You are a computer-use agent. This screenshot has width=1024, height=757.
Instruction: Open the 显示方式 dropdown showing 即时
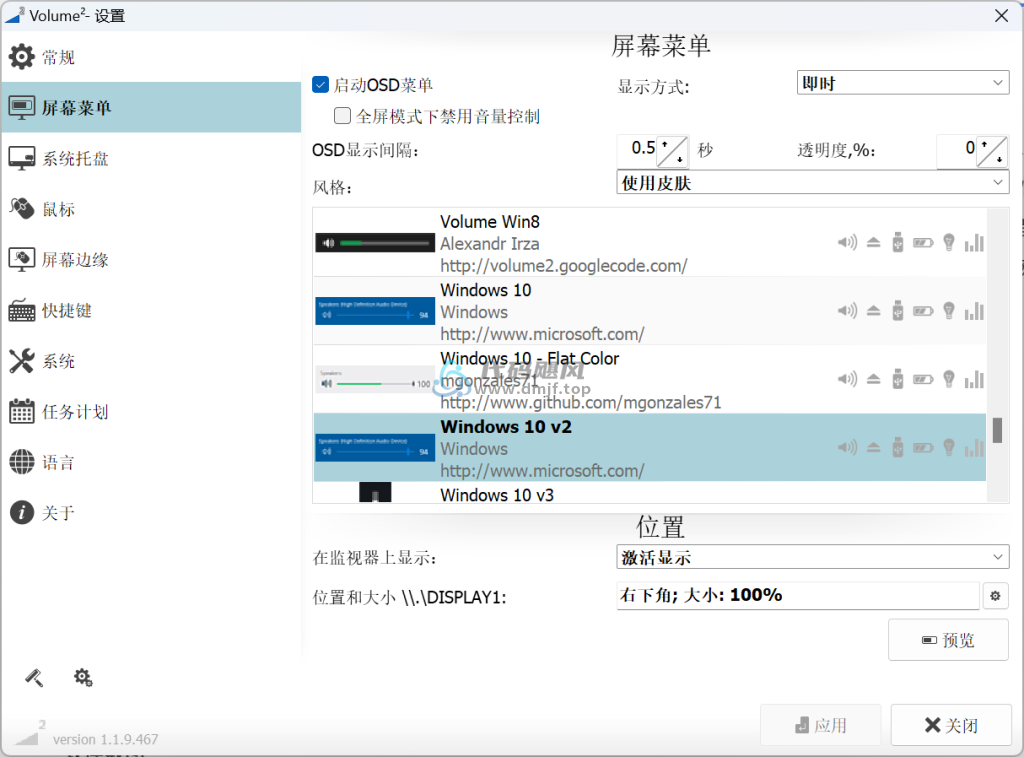pyautogui.click(x=903, y=83)
